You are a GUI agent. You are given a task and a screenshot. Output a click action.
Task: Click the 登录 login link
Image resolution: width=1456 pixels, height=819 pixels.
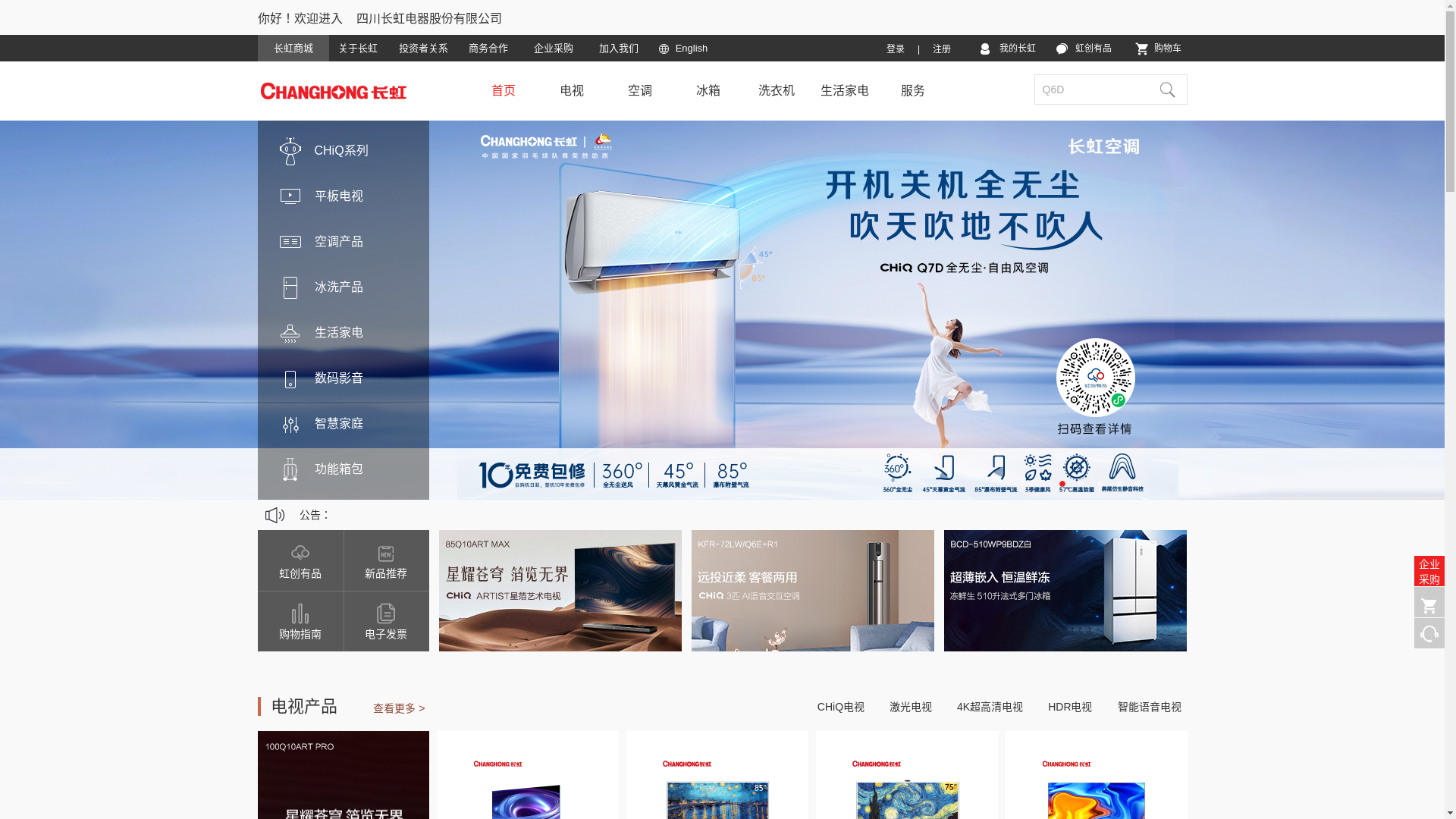896,49
